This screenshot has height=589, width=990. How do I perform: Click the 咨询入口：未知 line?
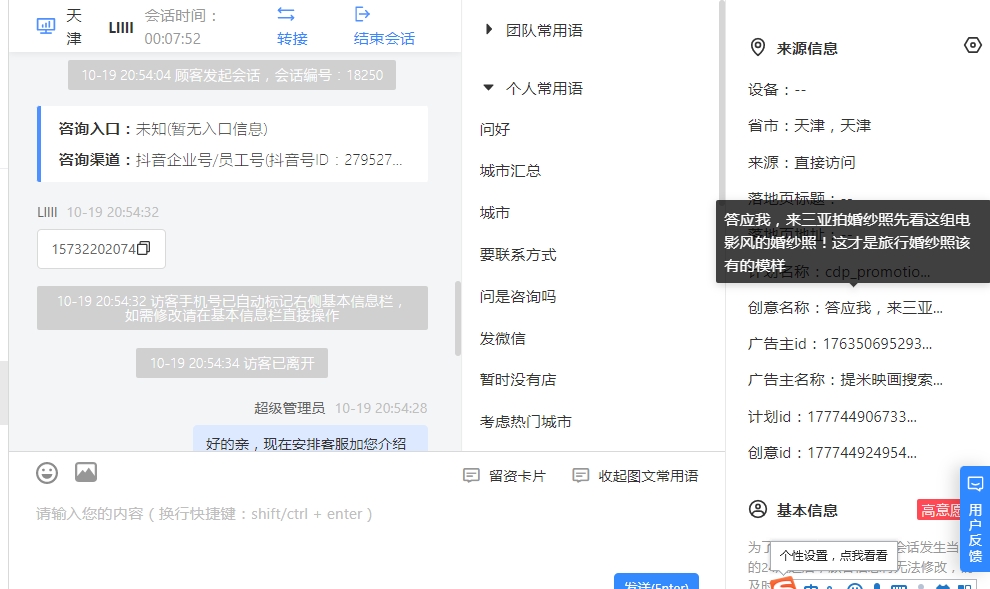click(163, 129)
